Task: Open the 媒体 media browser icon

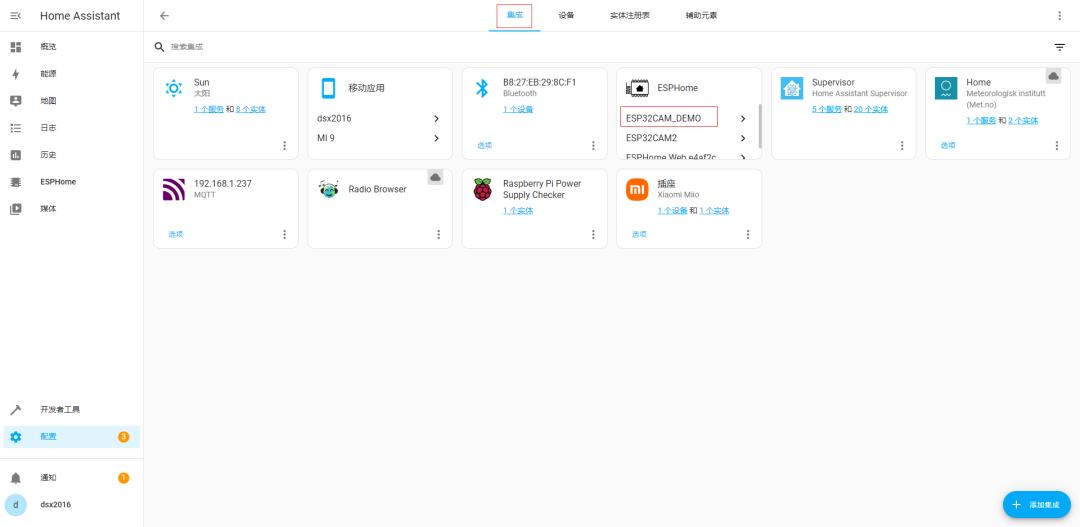Action: click(x=16, y=209)
